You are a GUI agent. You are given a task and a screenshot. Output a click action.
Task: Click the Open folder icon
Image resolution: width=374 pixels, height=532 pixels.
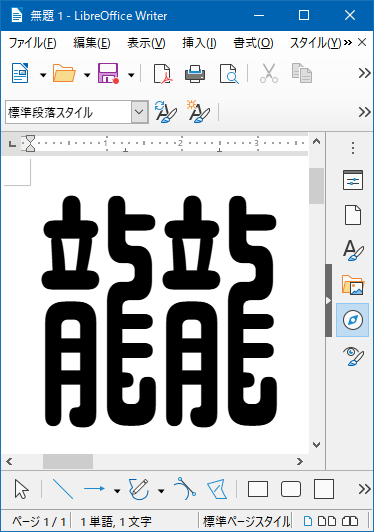pyautogui.click(x=64, y=73)
